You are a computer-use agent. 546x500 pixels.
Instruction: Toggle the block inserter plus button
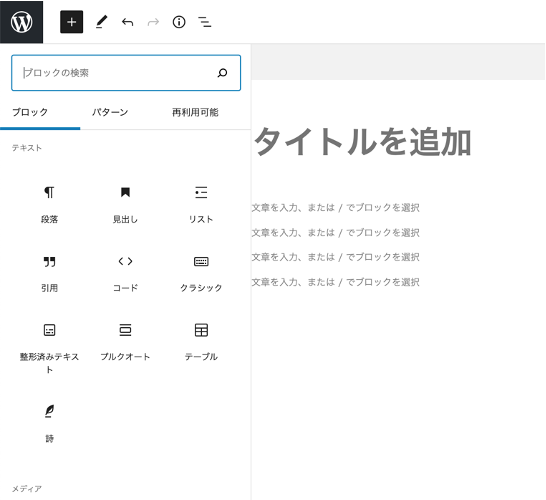pos(71,22)
